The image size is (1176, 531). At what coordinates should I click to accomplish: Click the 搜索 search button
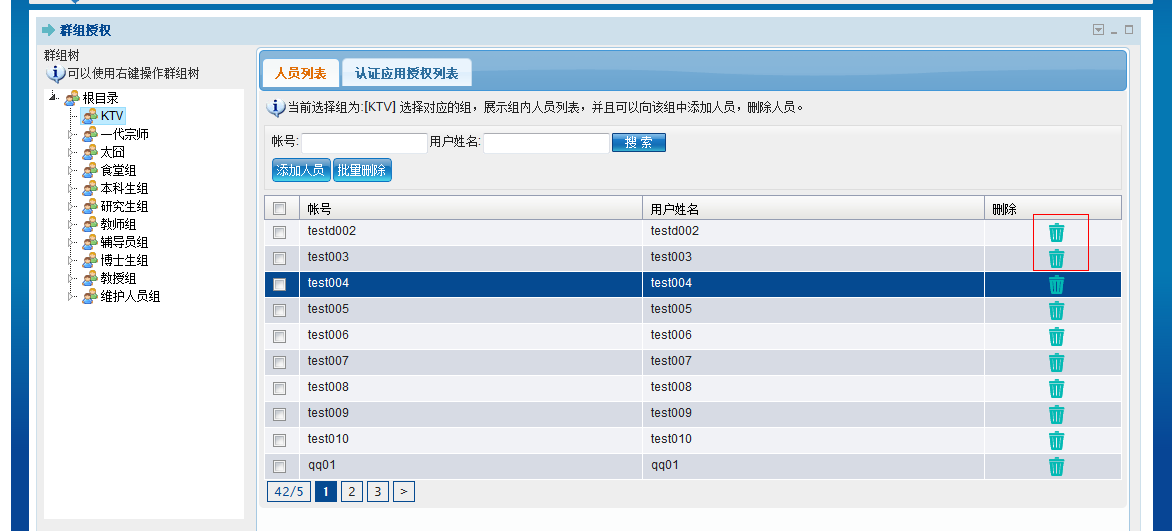point(638,143)
